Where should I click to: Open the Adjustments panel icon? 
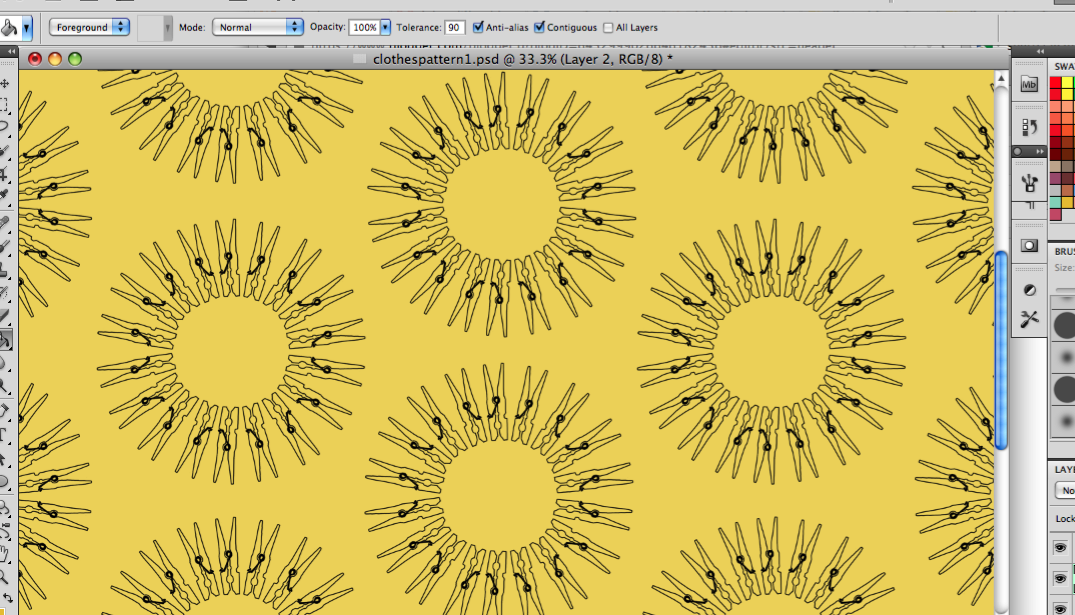(1029, 290)
